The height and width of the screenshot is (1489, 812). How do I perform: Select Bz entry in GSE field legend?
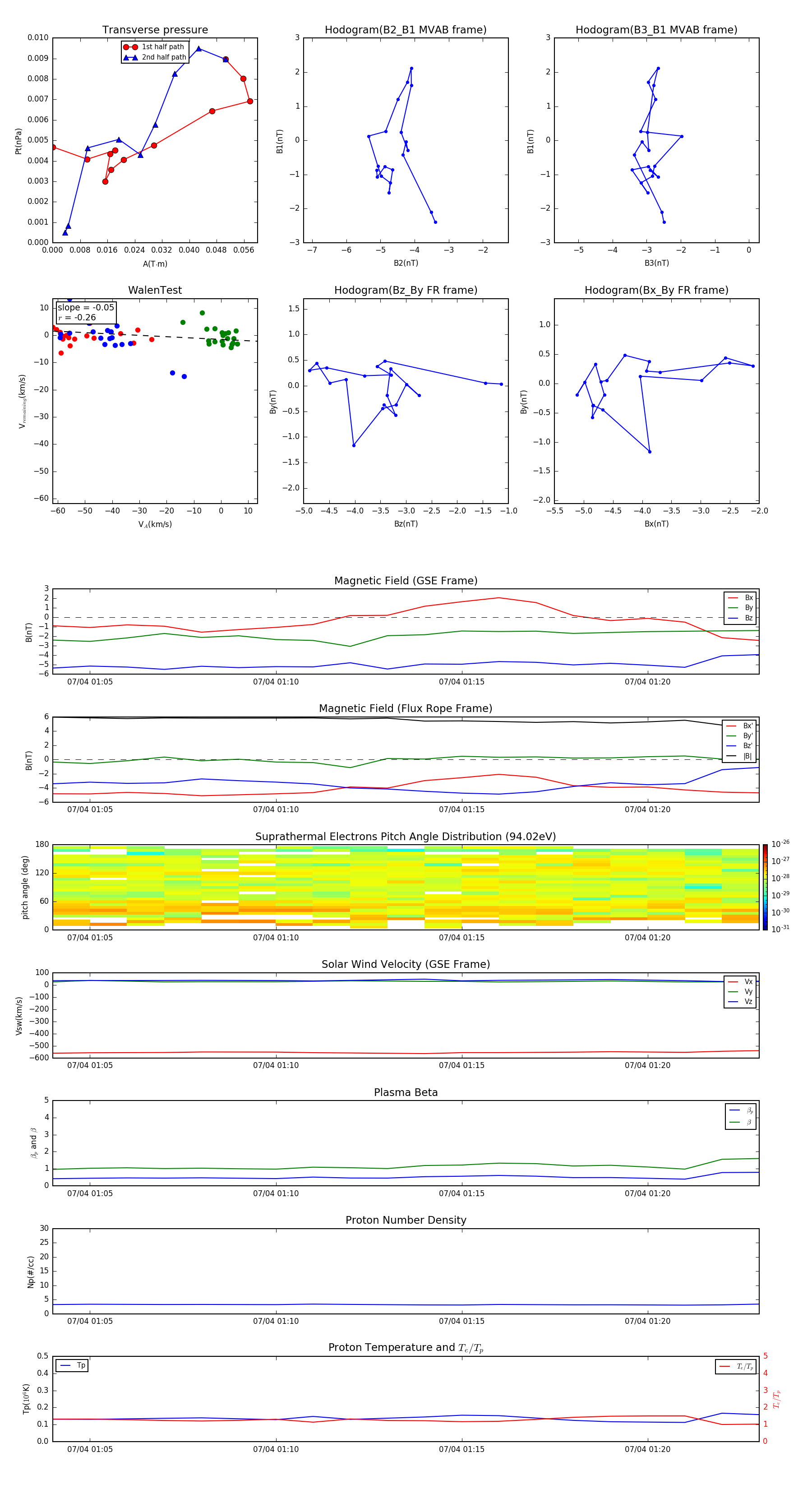coord(740,619)
